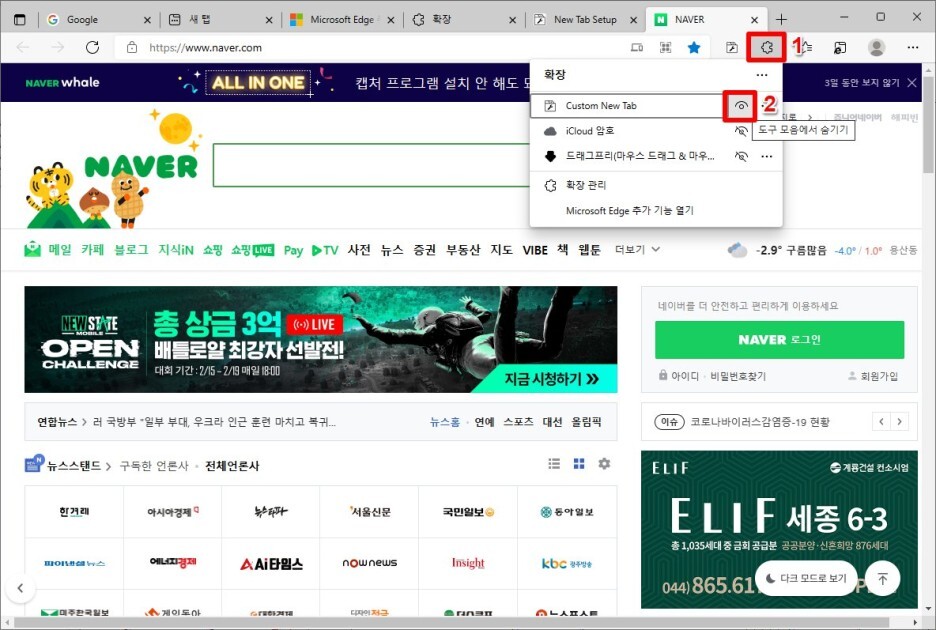This screenshot has height=630, width=936.
Task: Open the Extensions puzzle icon
Action: coord(767,47)
